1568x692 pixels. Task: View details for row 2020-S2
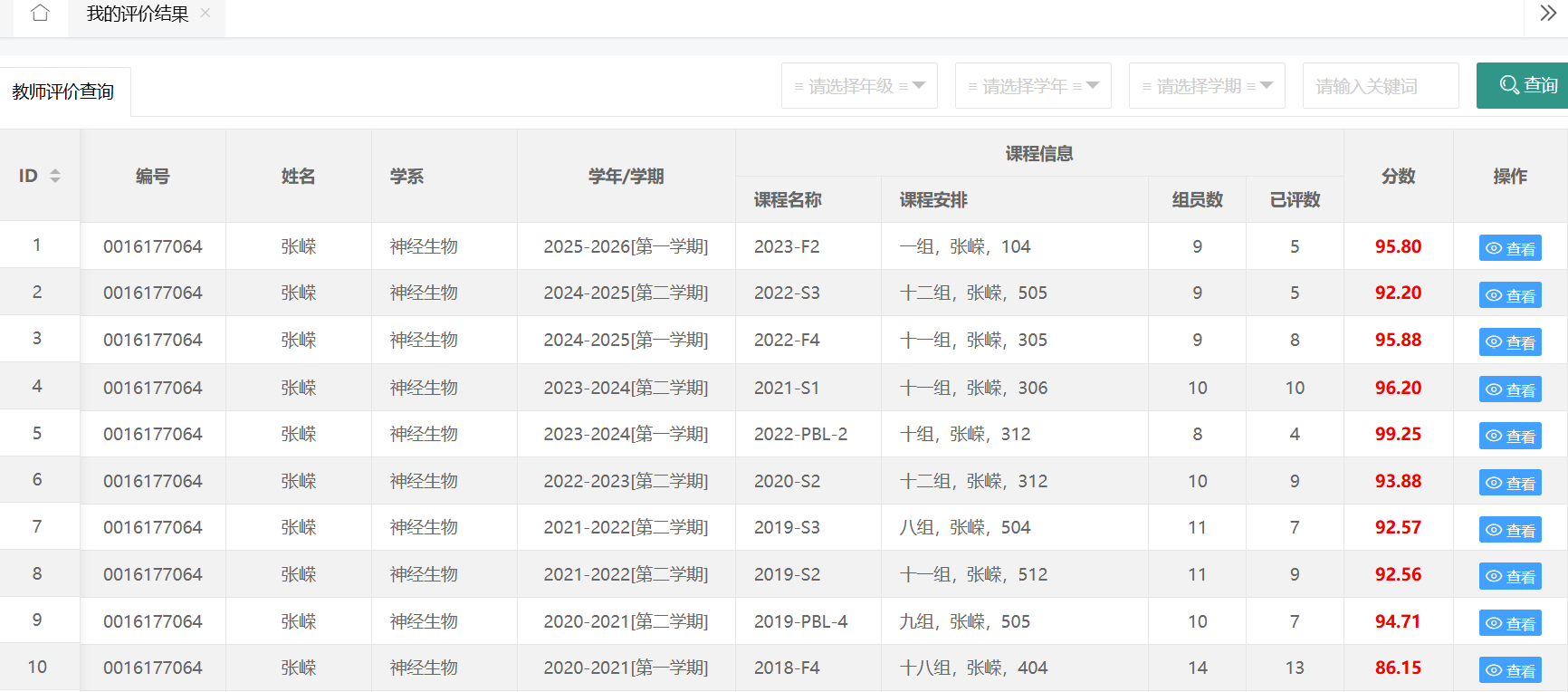click(x=1510, y=483)
